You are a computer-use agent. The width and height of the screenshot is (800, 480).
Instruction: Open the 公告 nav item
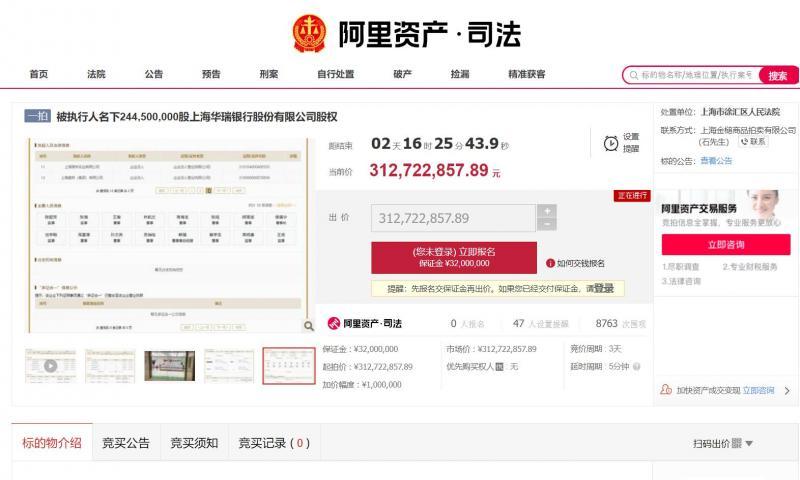point(154,74)
